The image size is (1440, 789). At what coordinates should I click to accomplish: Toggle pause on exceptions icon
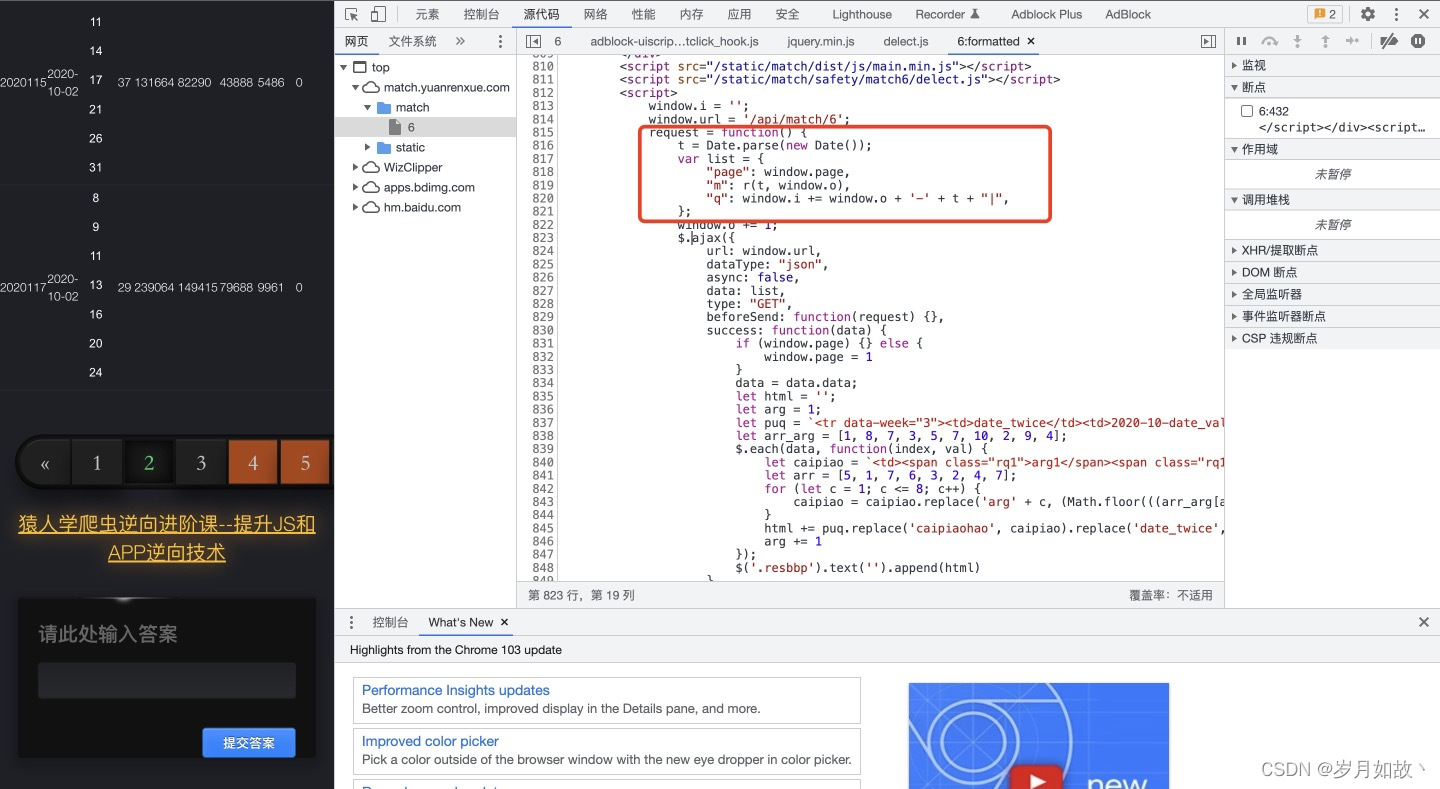(1418, 41)
